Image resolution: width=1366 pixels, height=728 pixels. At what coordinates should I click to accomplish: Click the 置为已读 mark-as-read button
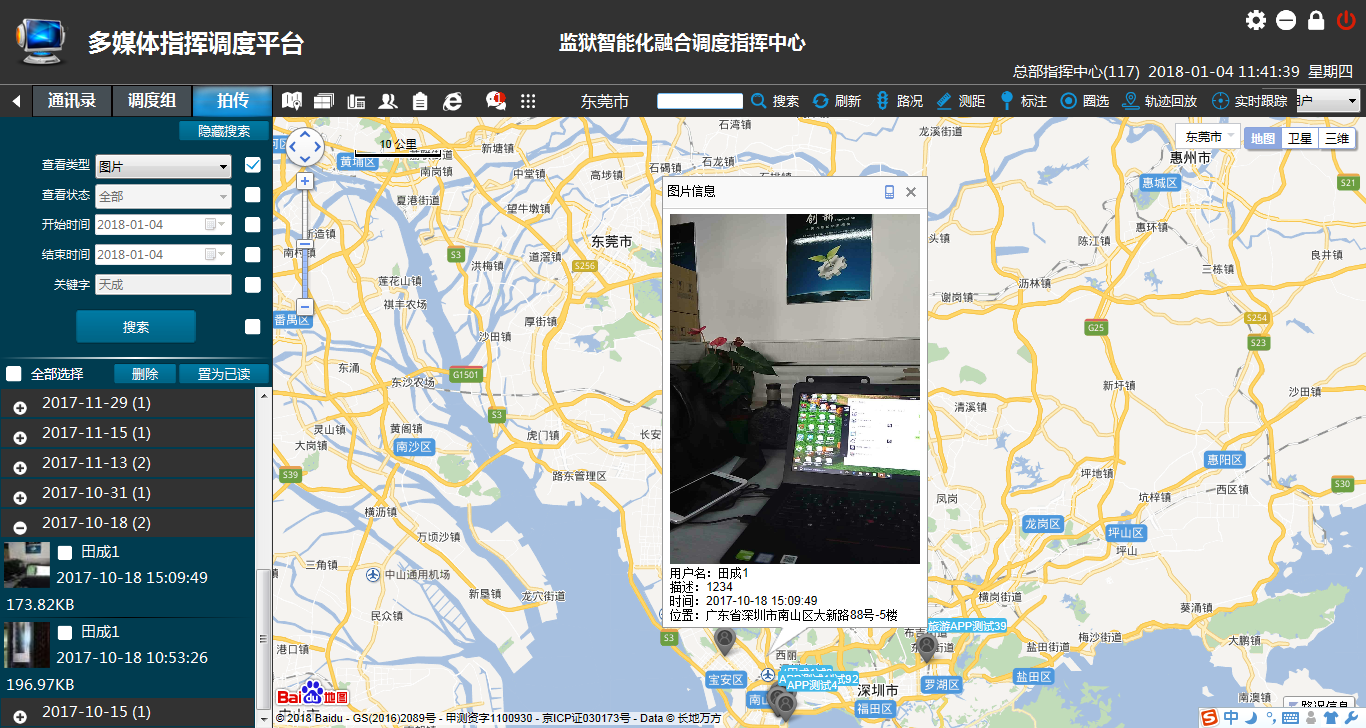pos(223,374)
